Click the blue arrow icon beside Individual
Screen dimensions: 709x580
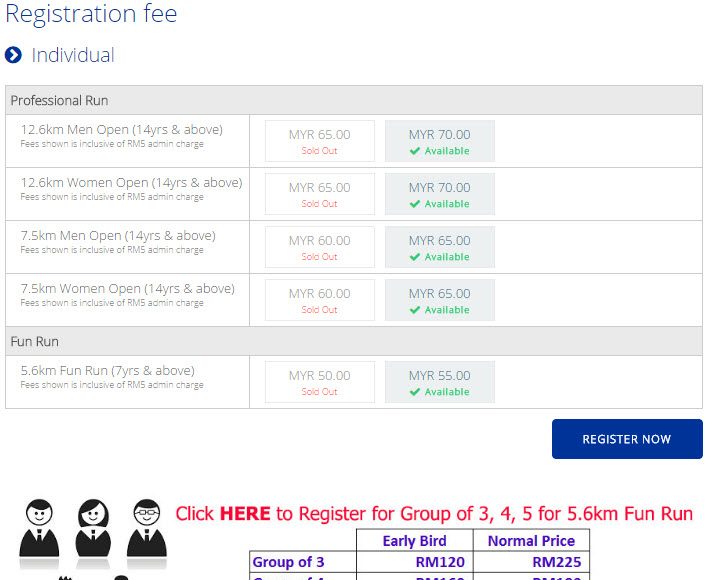pos(13,55)
